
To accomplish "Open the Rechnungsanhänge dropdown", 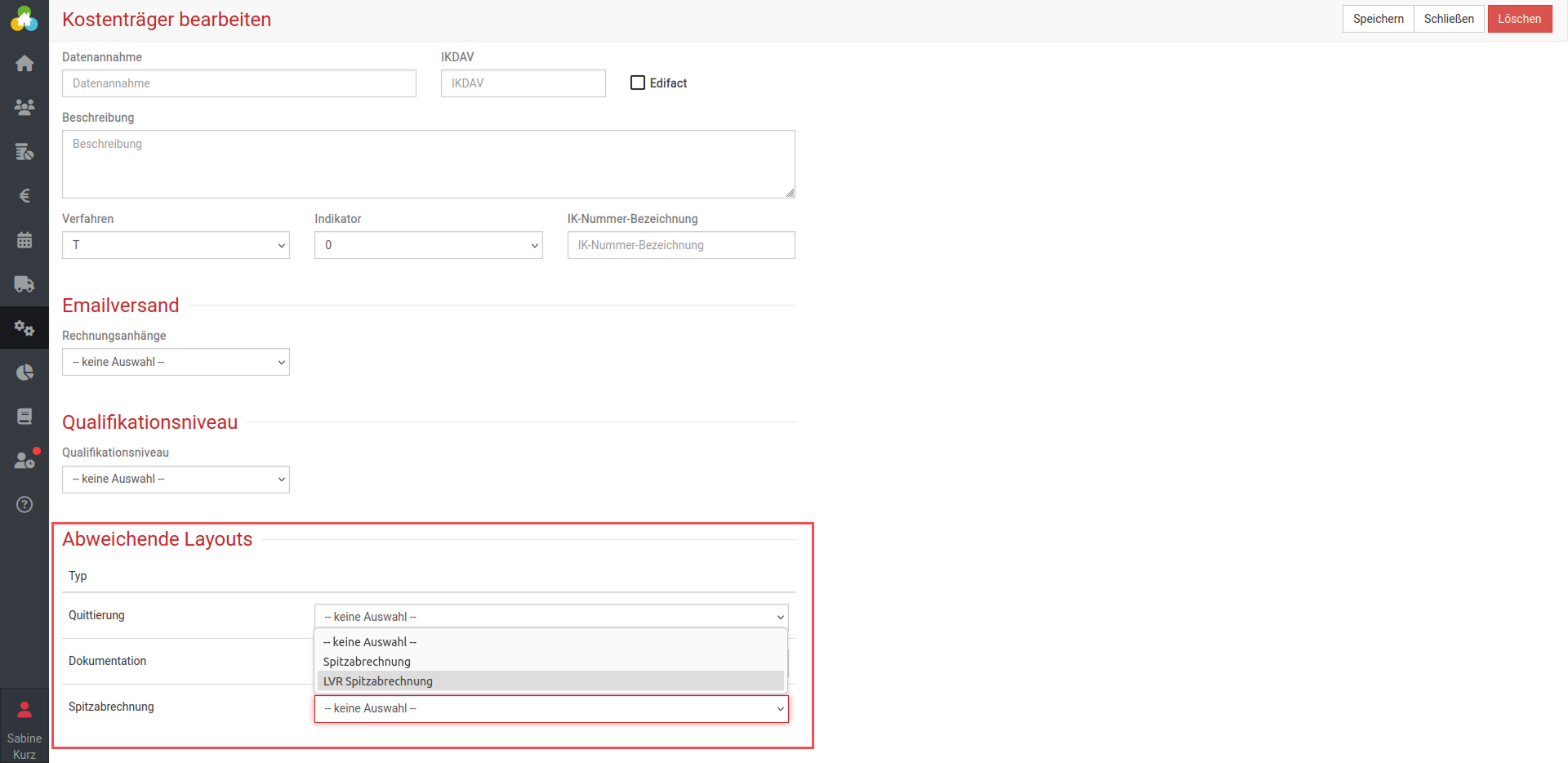I will [176, 362].
